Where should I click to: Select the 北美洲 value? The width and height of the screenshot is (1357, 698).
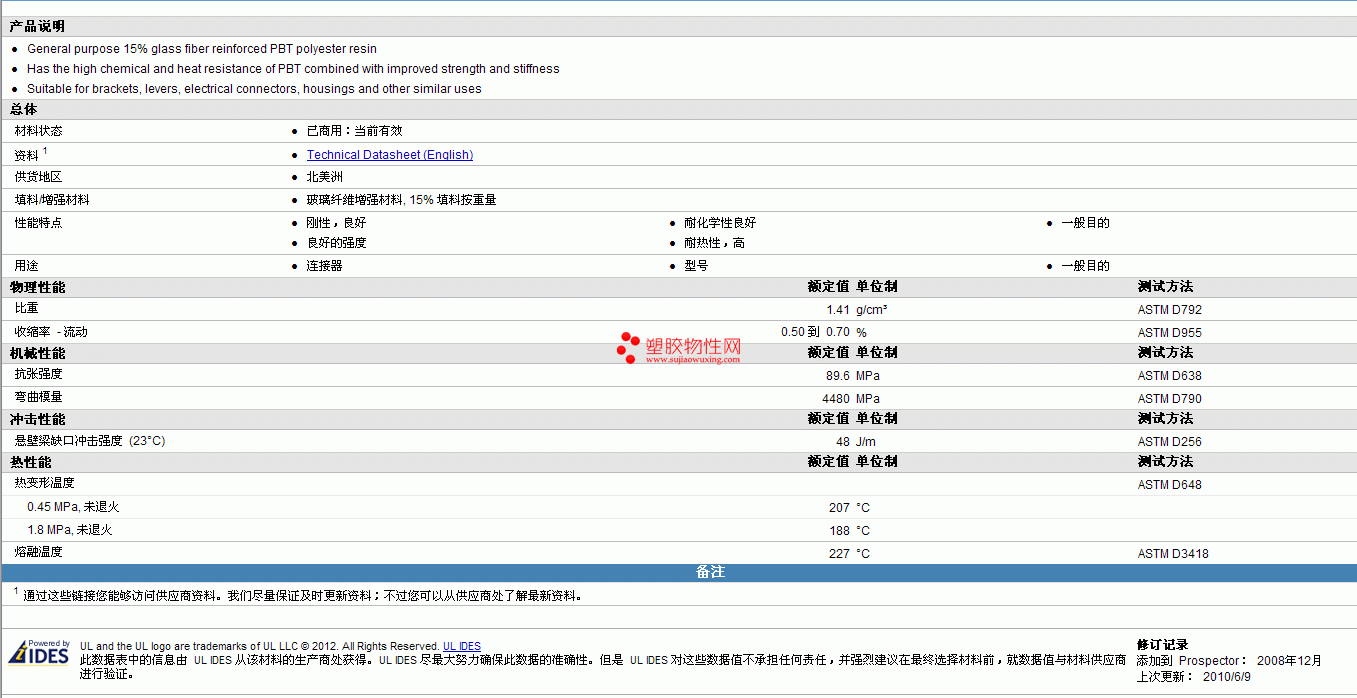pos(325,177)
